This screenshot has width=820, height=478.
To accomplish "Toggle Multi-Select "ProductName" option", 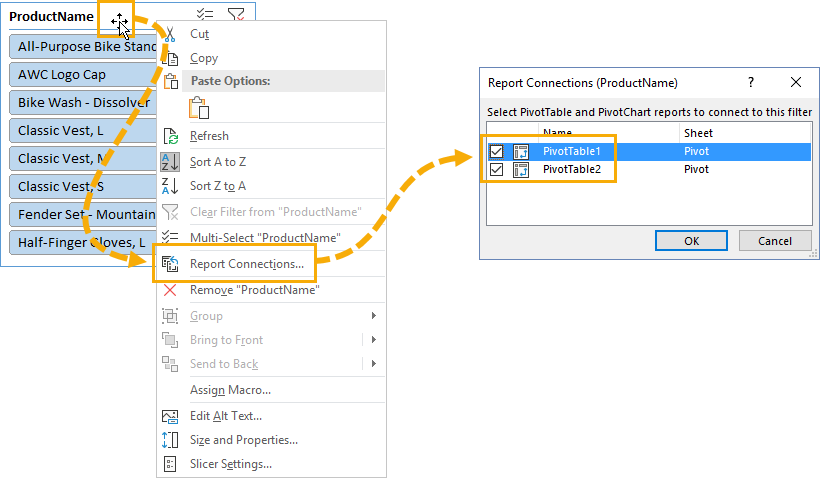I will [265, 238].
